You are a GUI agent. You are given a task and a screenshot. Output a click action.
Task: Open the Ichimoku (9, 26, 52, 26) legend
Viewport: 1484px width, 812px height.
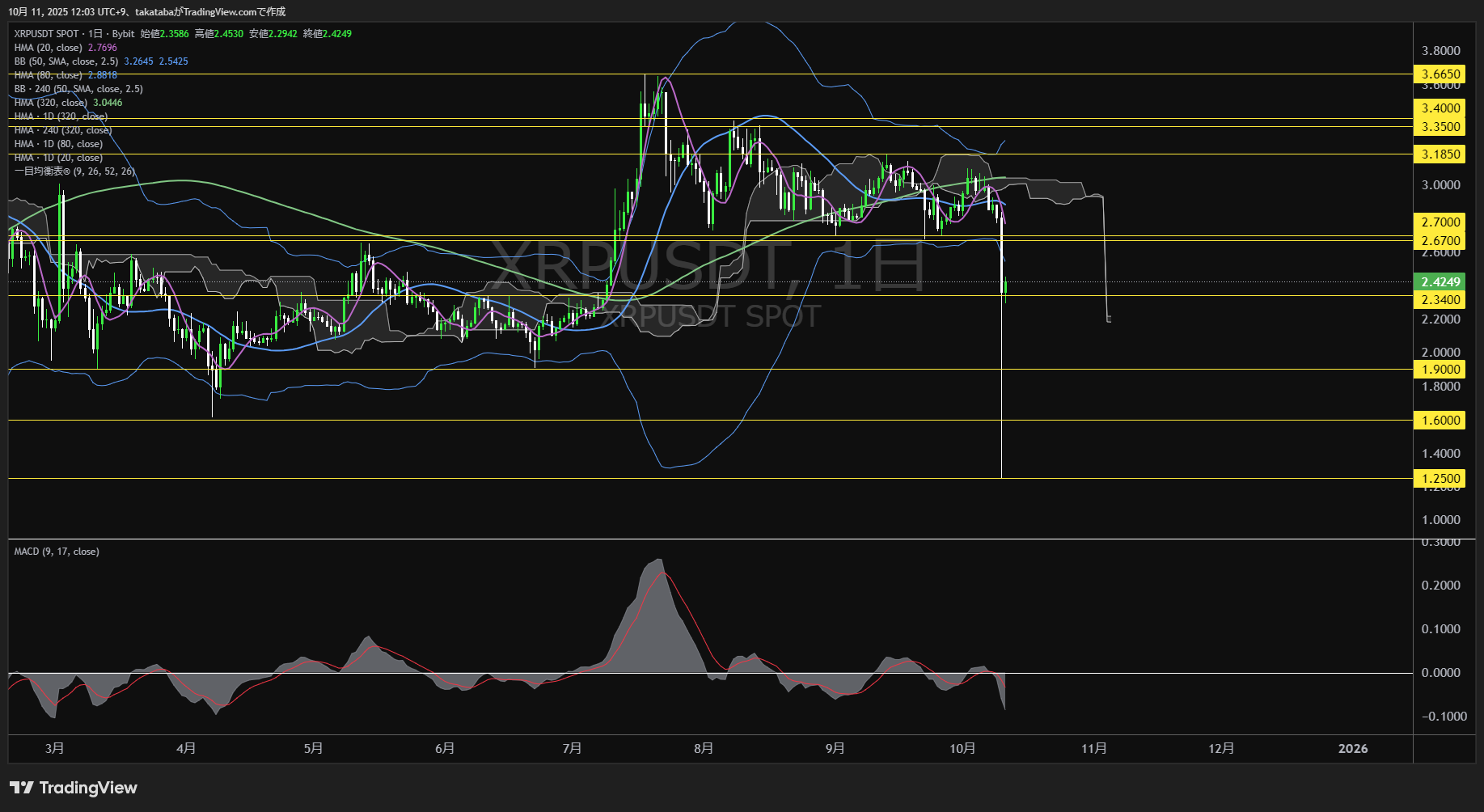74,171
